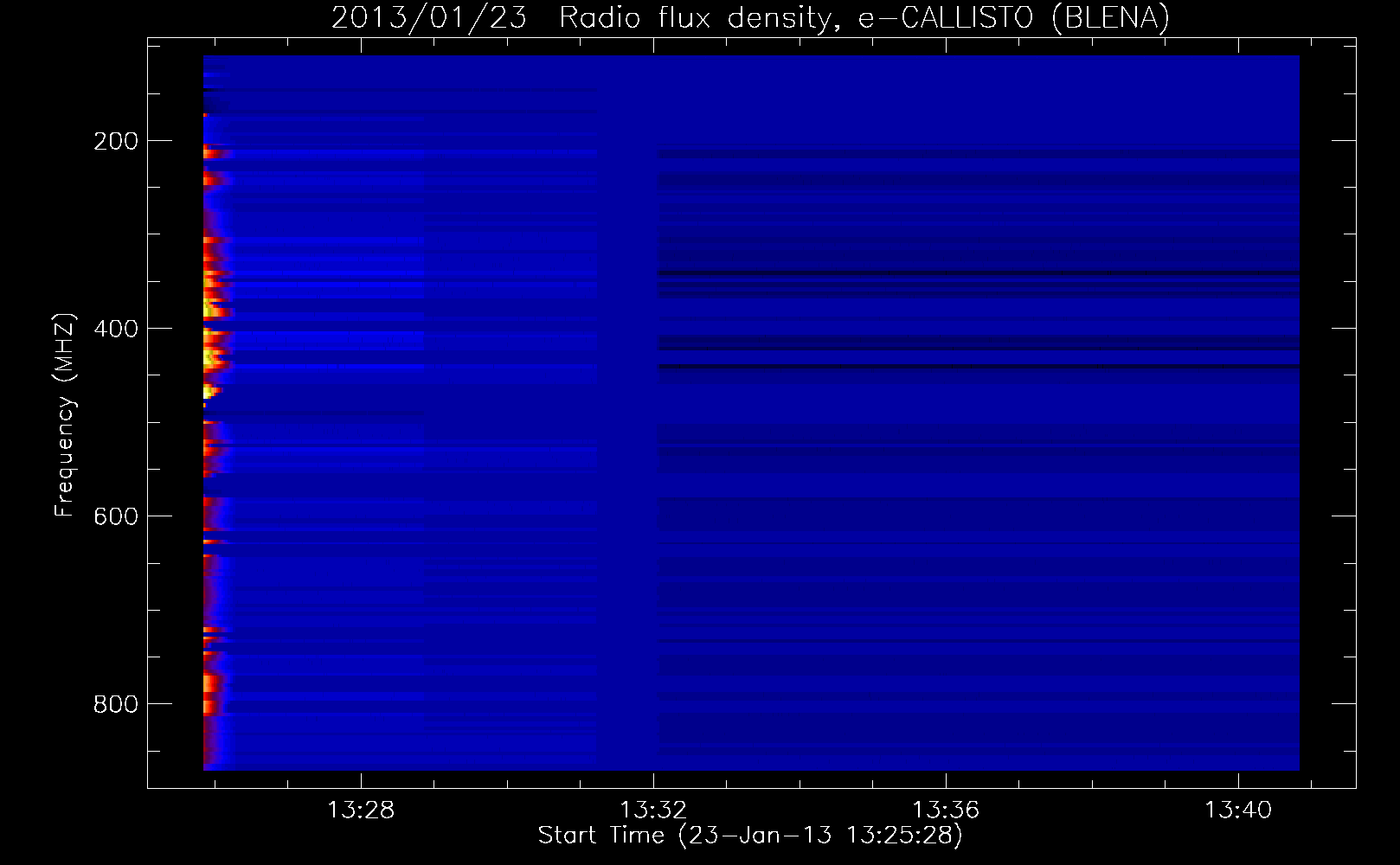Click the 13:32 time tick label

[653, 810]
